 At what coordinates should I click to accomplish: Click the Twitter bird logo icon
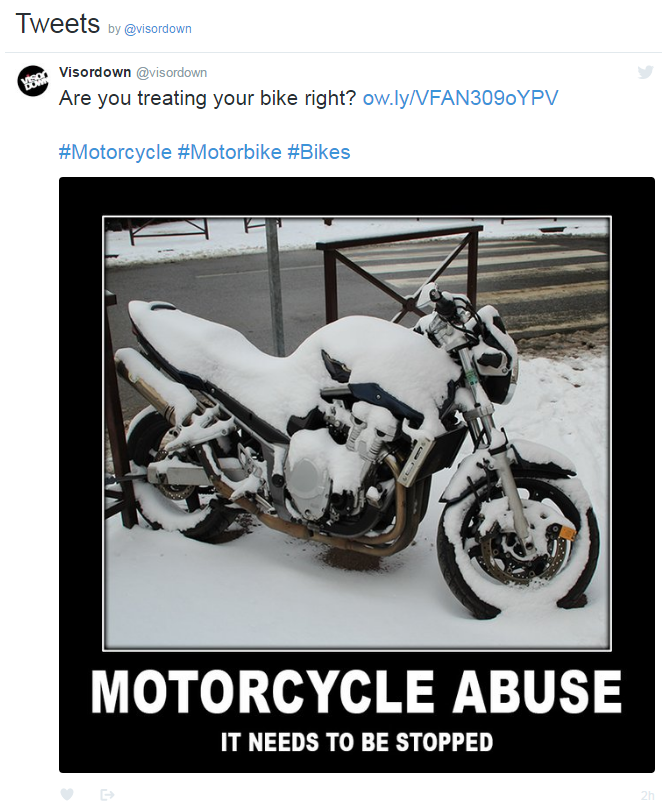point(645,72)
